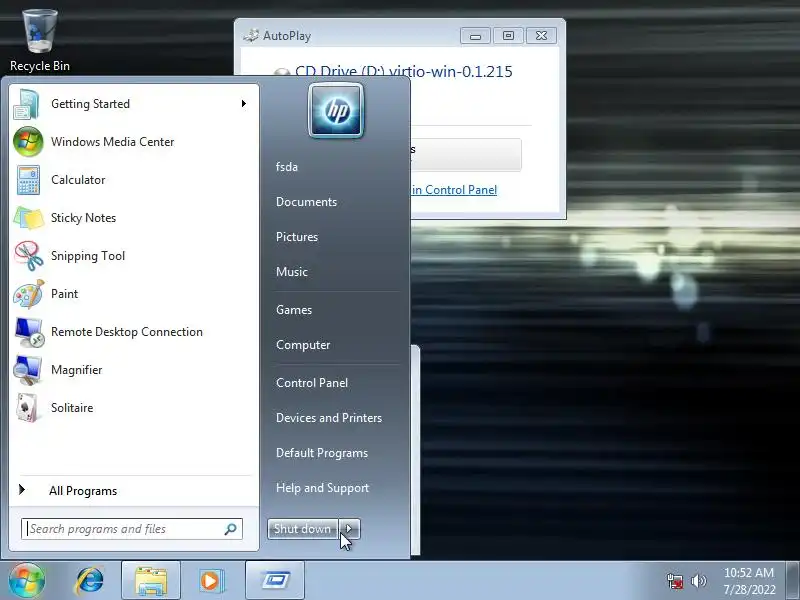Open Documents from Start menu
The height and width of the screenshot is (600, 800).
coord(307,202)
